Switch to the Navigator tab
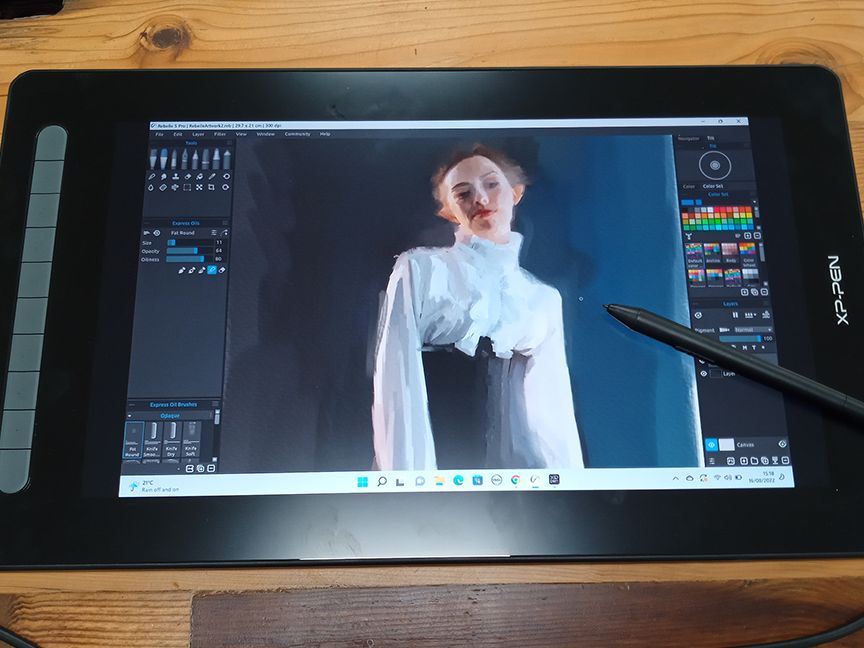 click(688, 138)
